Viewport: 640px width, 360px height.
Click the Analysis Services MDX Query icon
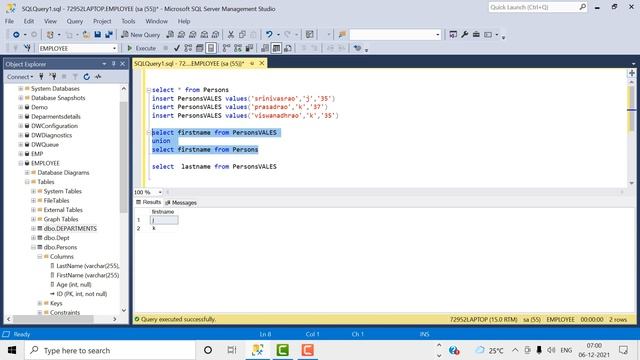point(182,35)
